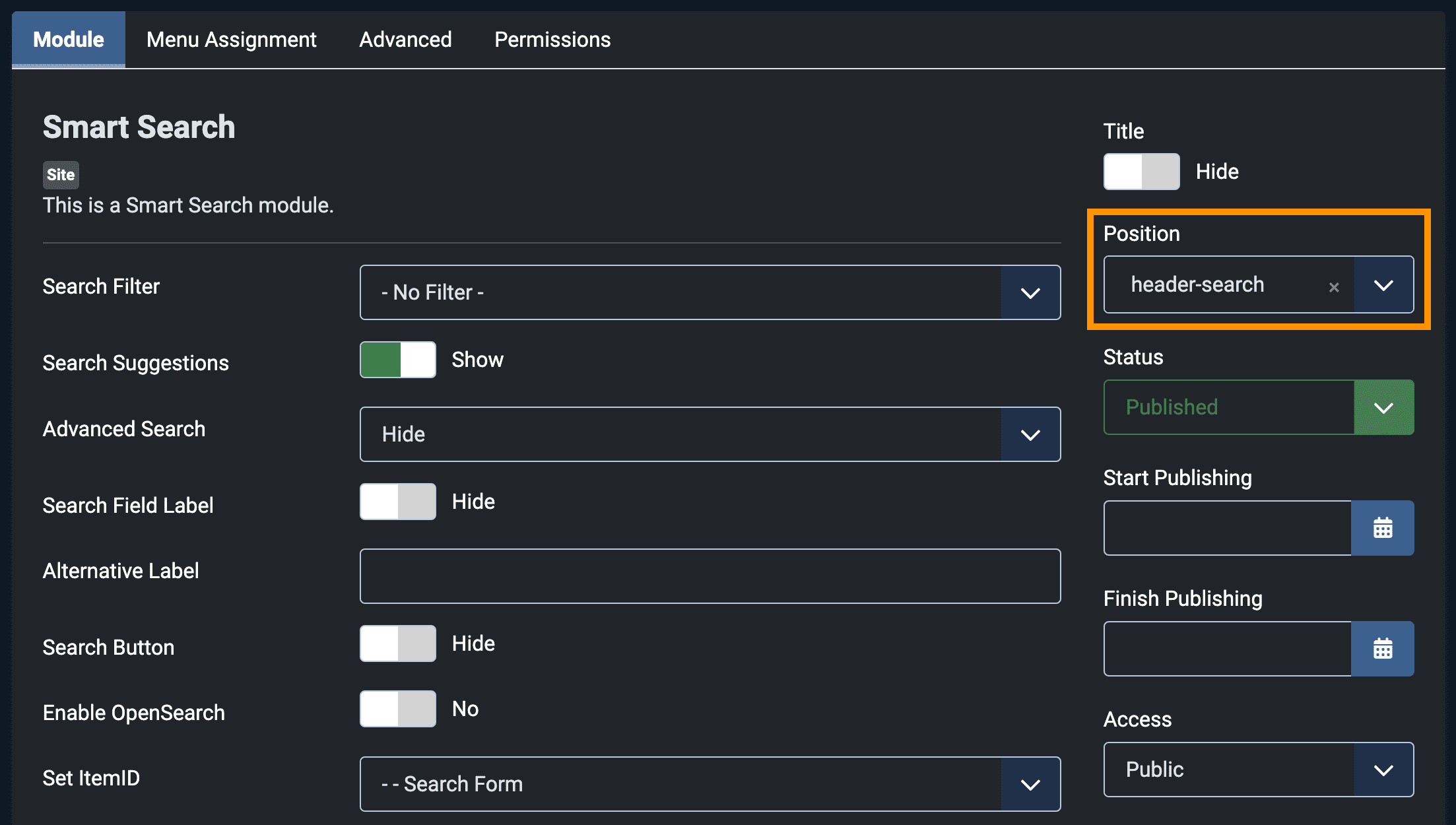This screenshot has width=1456, height=825.
Task: Switch to the Advanced tab
Action: click(405, 40)
